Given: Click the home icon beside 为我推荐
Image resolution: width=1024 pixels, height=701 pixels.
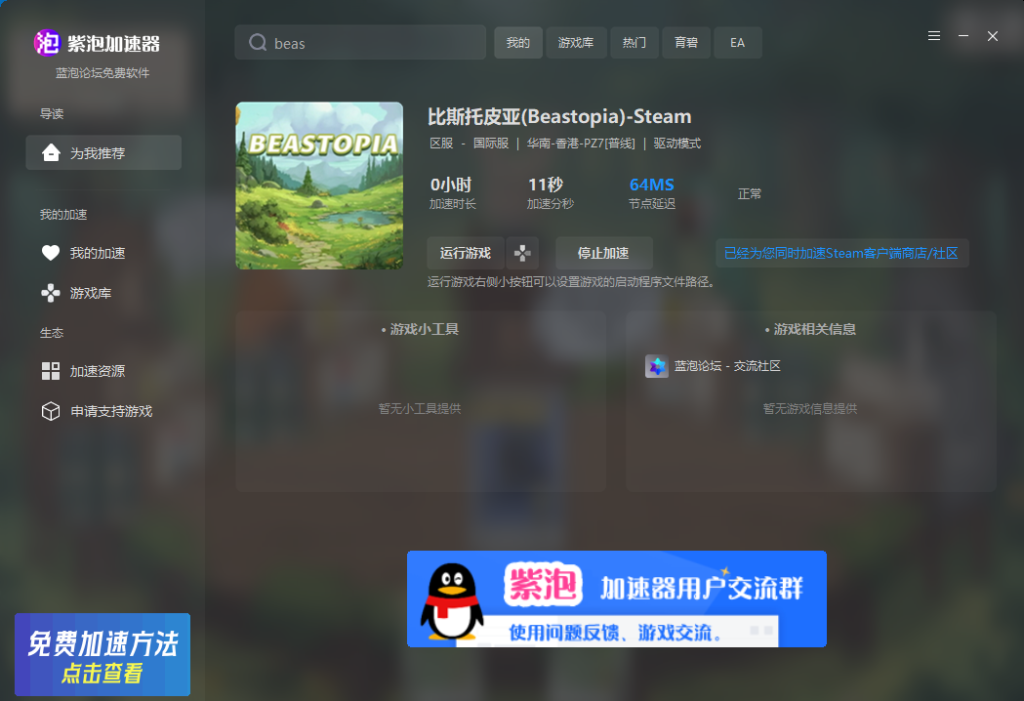Looking at the screenshot, I should [51, 153].
